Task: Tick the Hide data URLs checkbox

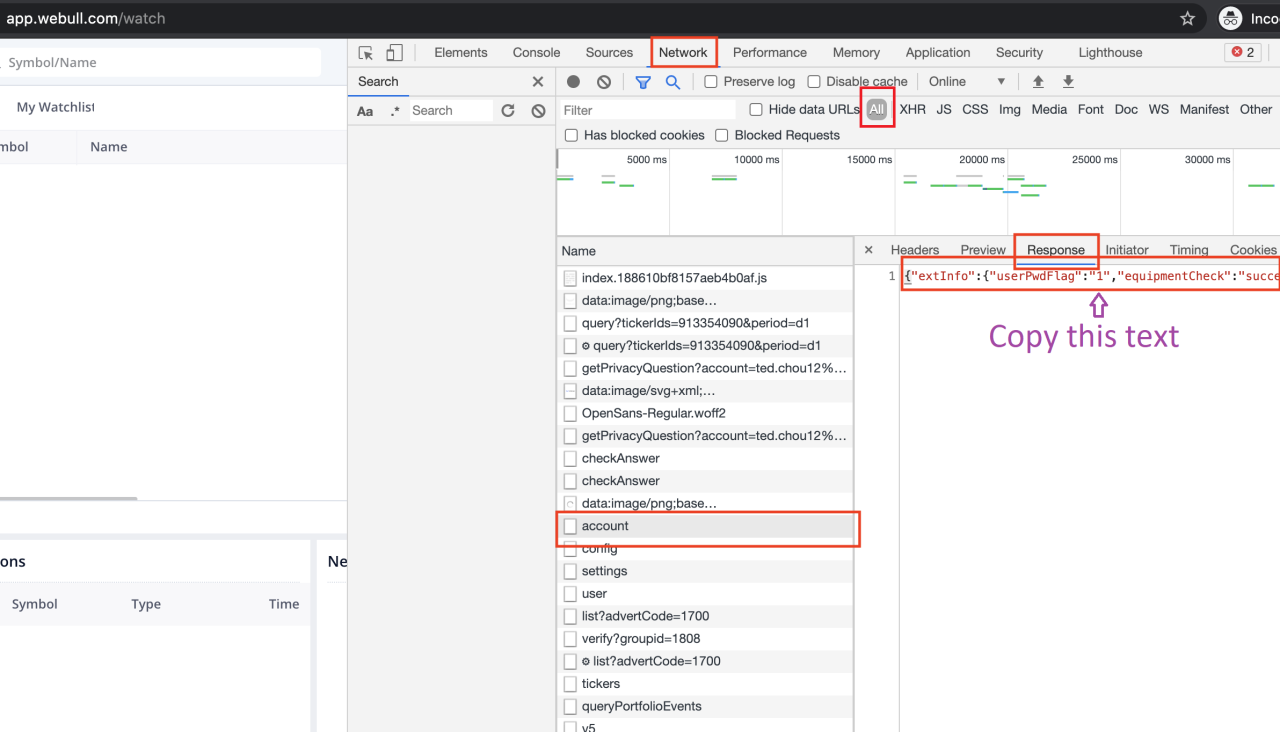Action: coord(756,110)
